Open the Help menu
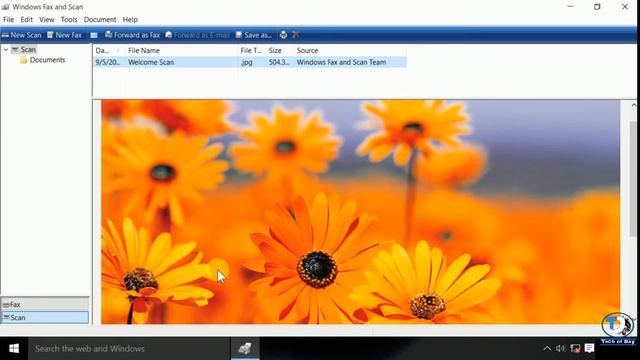 click(130, 20)
